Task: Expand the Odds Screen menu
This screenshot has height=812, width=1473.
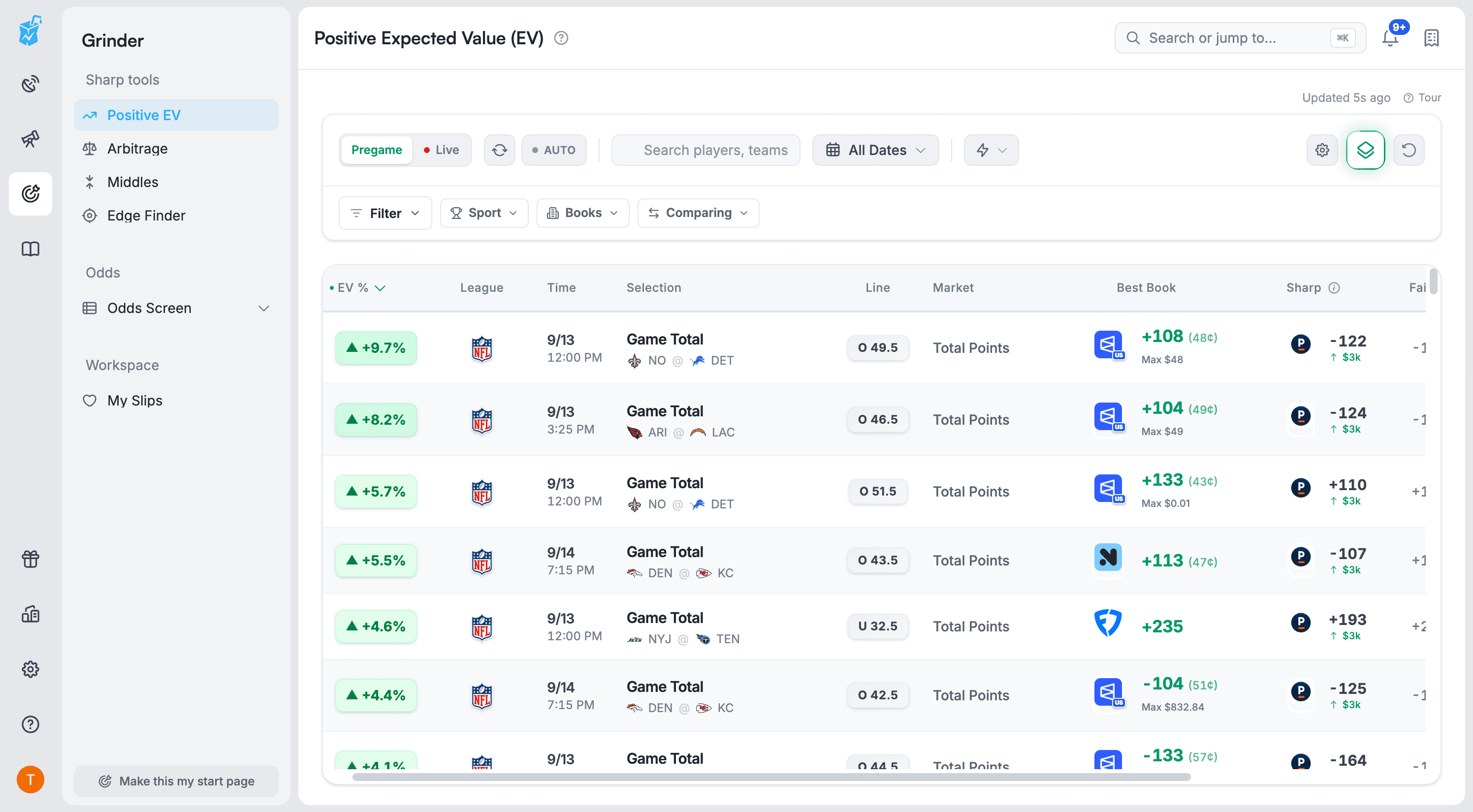Action: 176,309
